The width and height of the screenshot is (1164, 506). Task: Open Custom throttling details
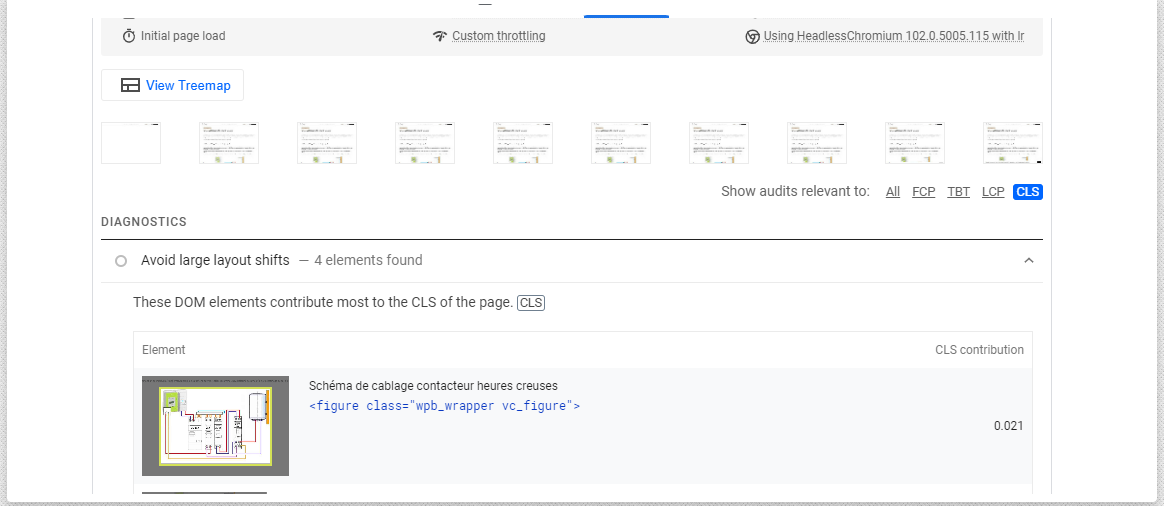tap(498, 36)
